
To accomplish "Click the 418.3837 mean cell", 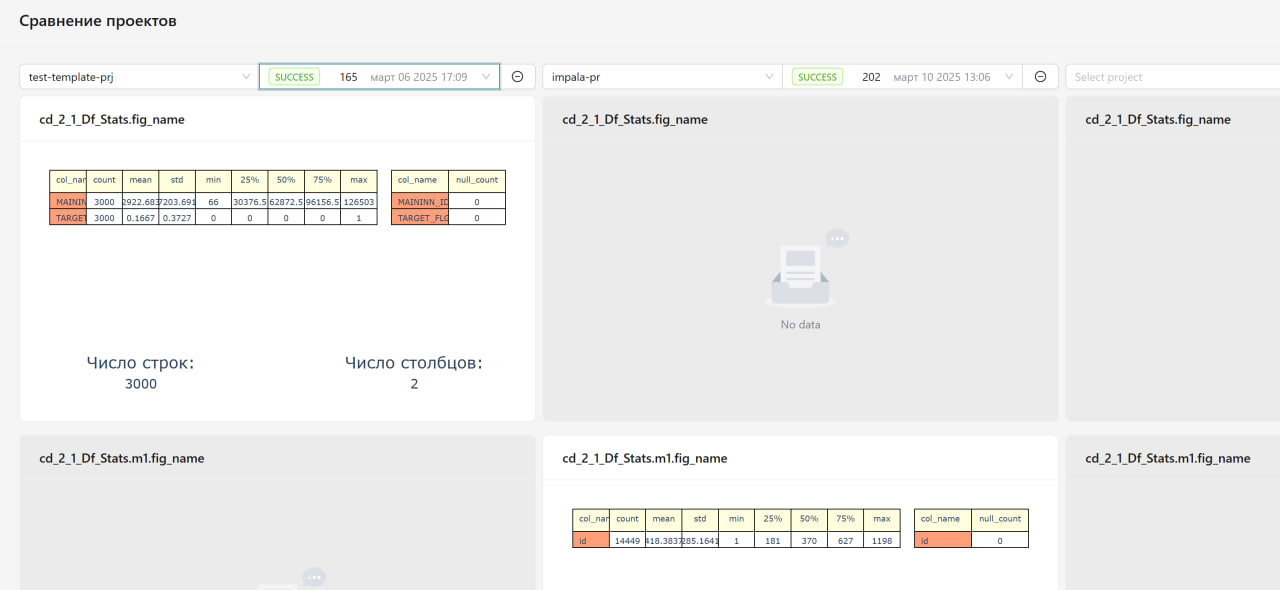I will tap(664, 540).
